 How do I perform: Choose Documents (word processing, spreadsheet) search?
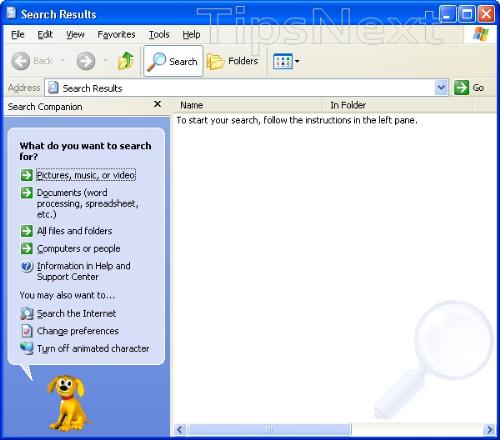[88, 203]
